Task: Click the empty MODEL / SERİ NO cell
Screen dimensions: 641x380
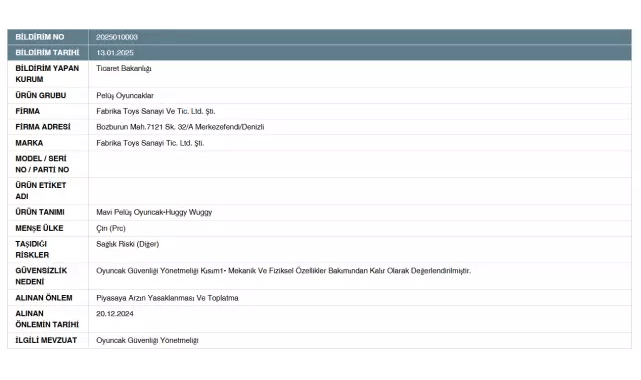Action: pyautogui.click(x=360, y=164)
